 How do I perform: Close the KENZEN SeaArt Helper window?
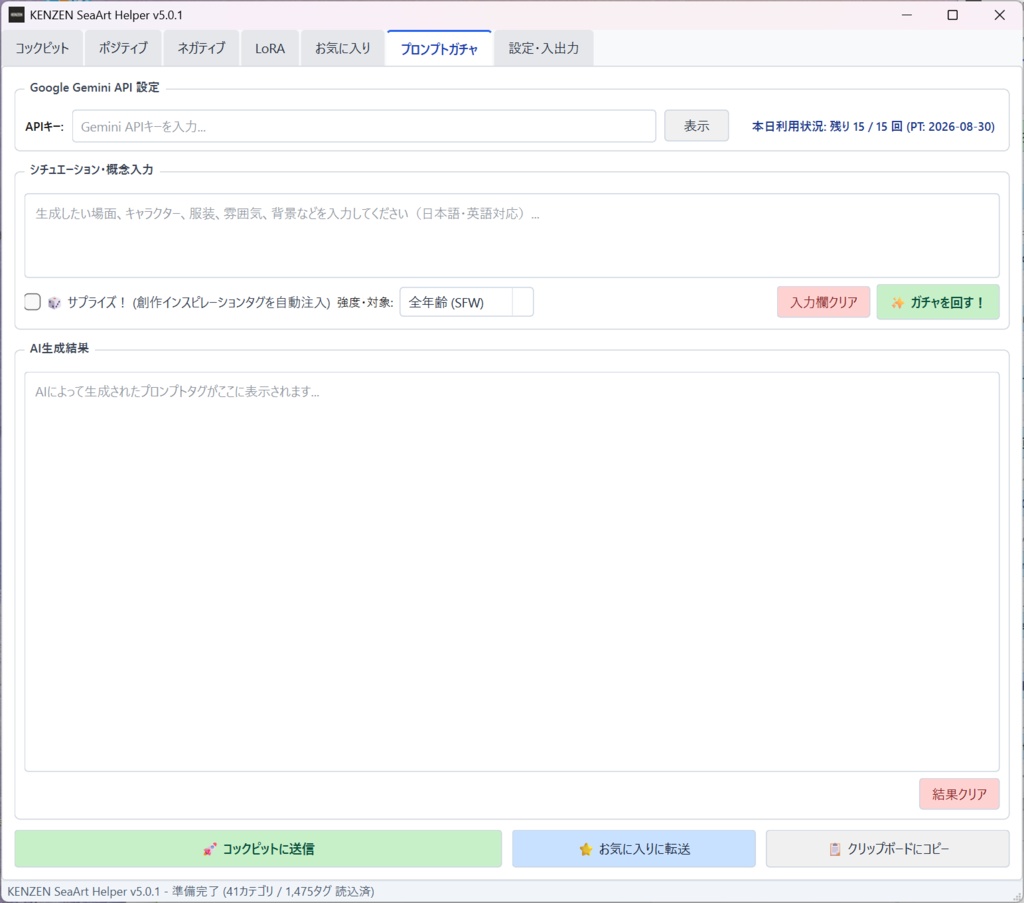point(999,14)
